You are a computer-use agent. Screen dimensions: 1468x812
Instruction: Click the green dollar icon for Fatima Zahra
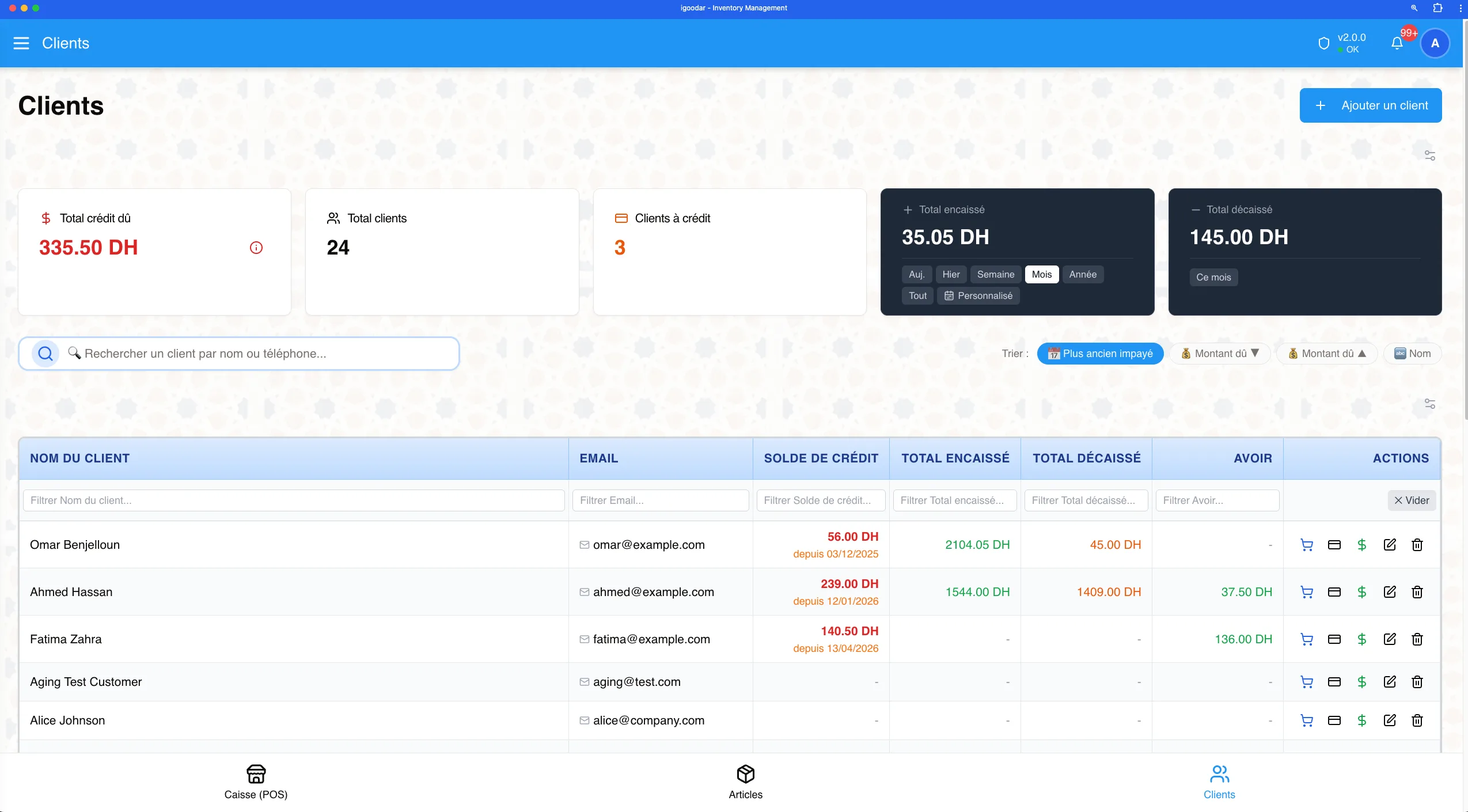coord(1362,639)
